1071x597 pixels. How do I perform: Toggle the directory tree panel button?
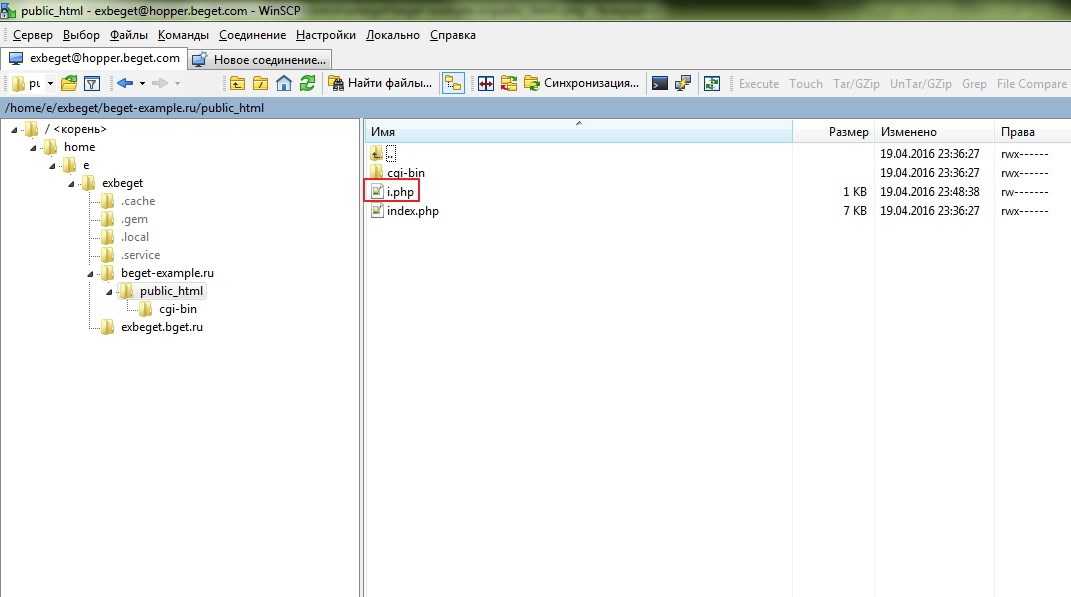click(x=453, y=84)
